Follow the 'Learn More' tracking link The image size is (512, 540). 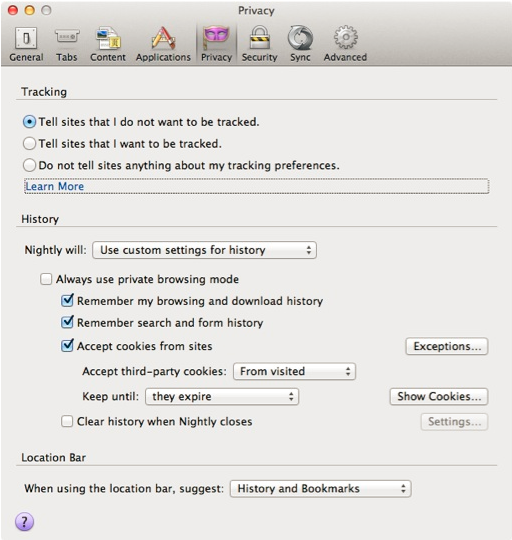click(55, 187)
